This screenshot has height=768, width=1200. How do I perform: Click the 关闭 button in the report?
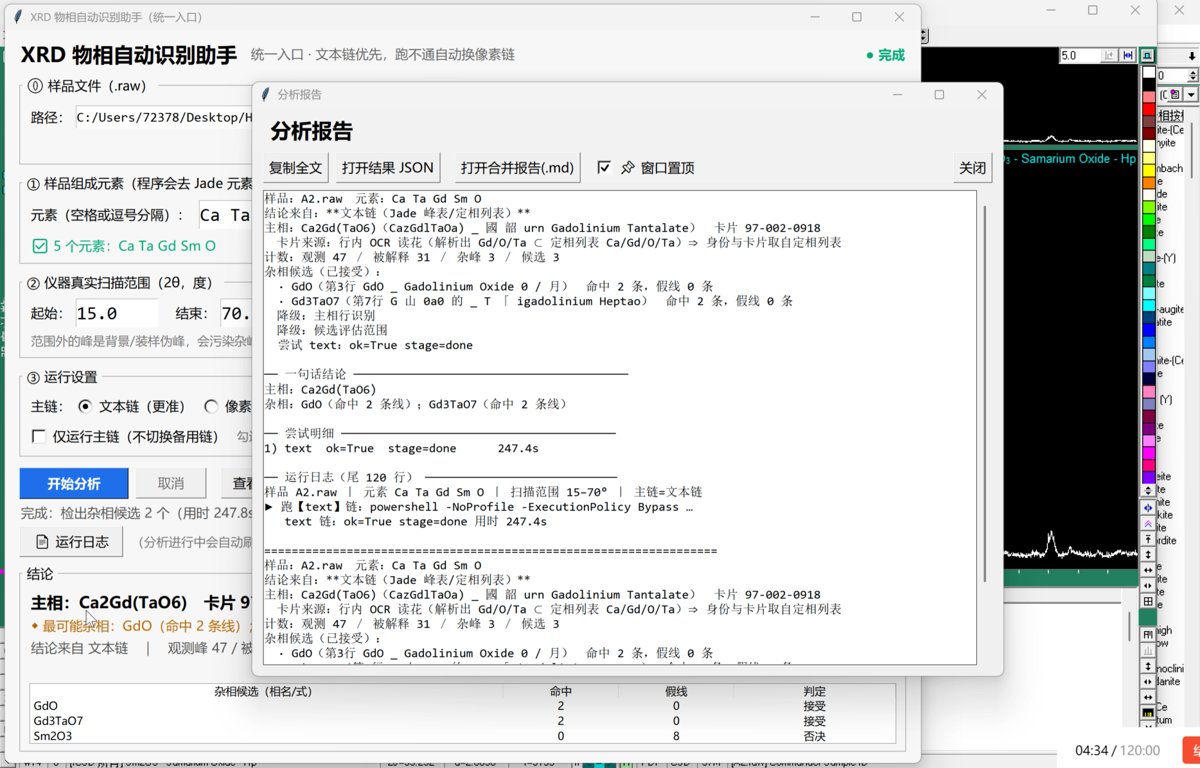[x=972, y=167]
